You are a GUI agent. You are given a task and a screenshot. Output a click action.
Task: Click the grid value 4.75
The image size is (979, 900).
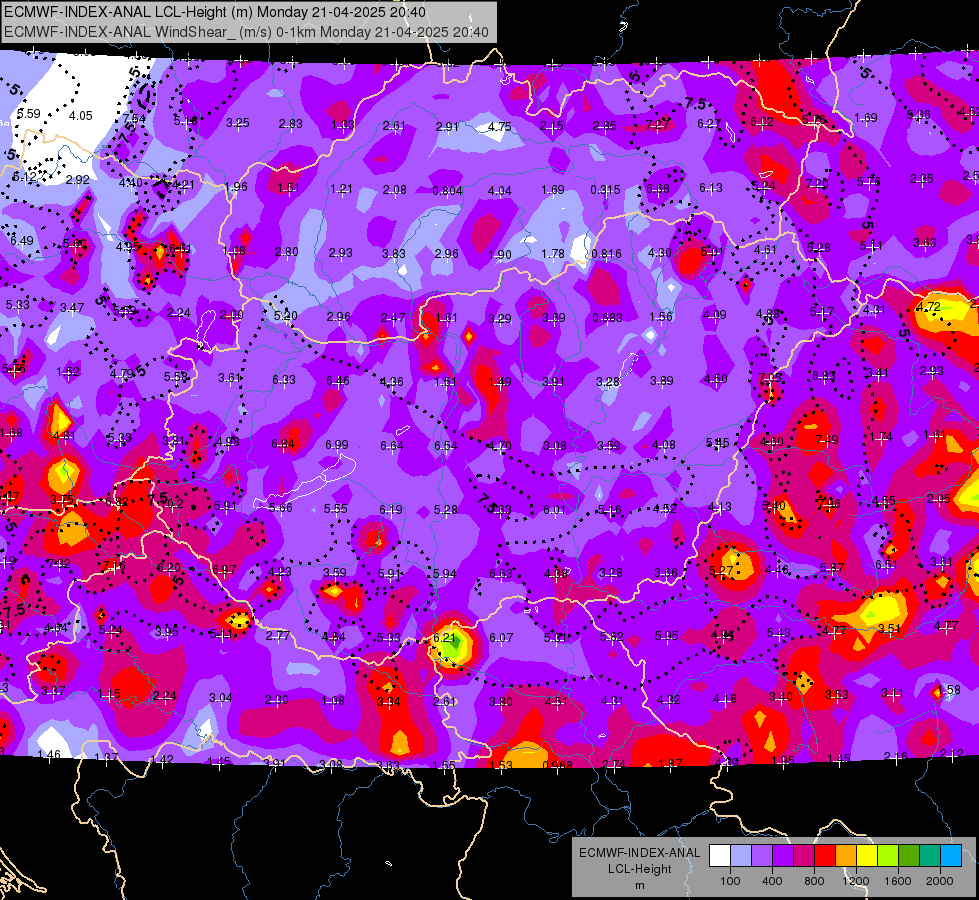499,127
